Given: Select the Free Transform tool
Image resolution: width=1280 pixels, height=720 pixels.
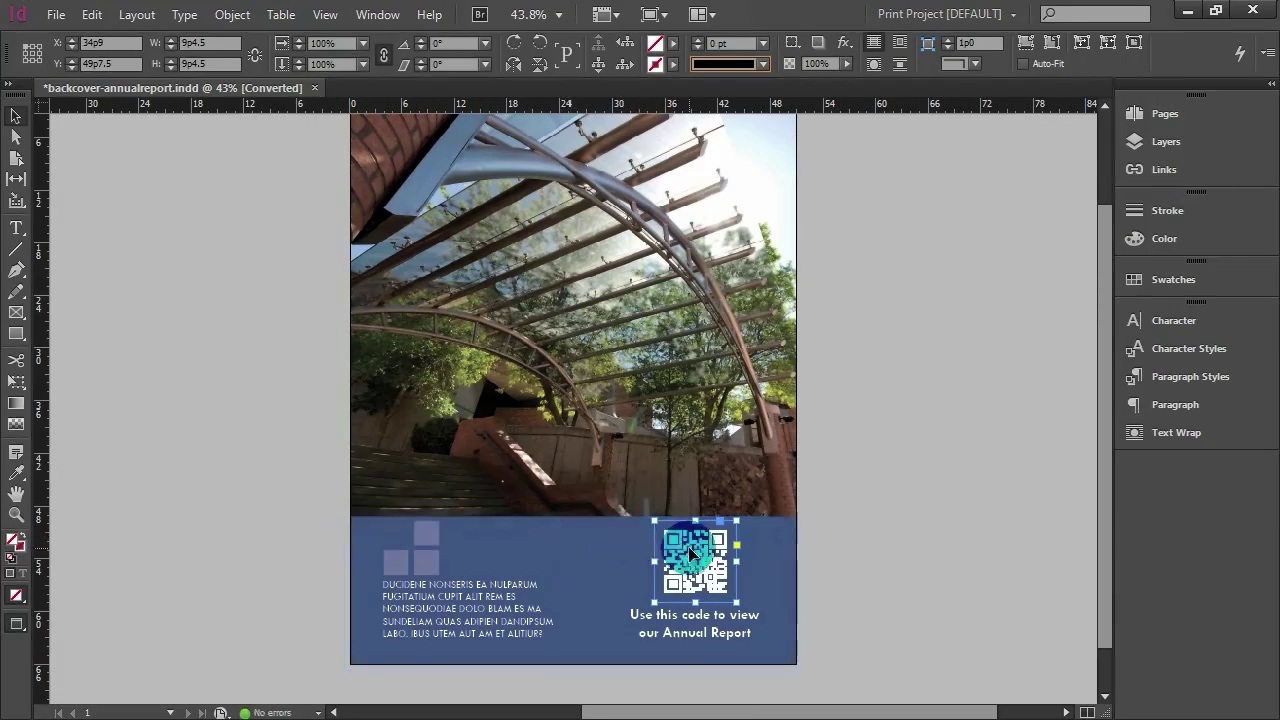Looking at the screenshot, I should tap(16, 382).
